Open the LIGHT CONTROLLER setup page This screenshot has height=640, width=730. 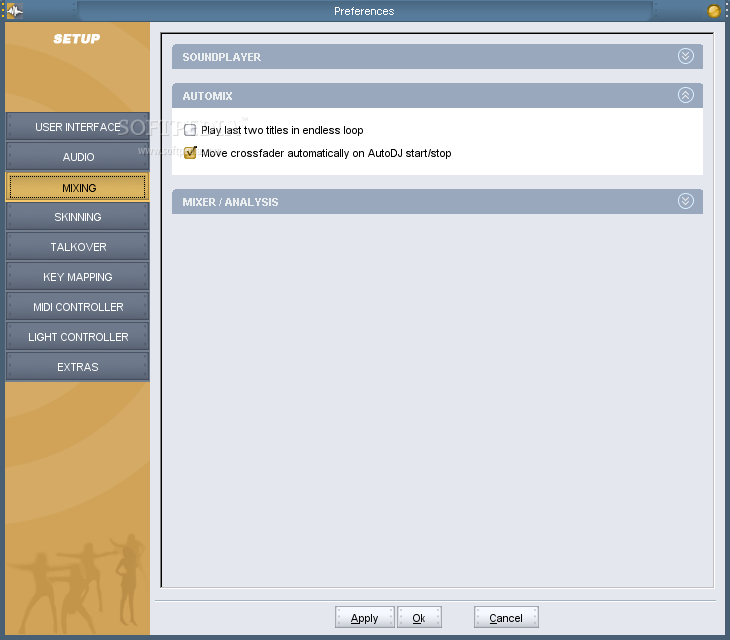pyautogui.click(x=77, y=337)
